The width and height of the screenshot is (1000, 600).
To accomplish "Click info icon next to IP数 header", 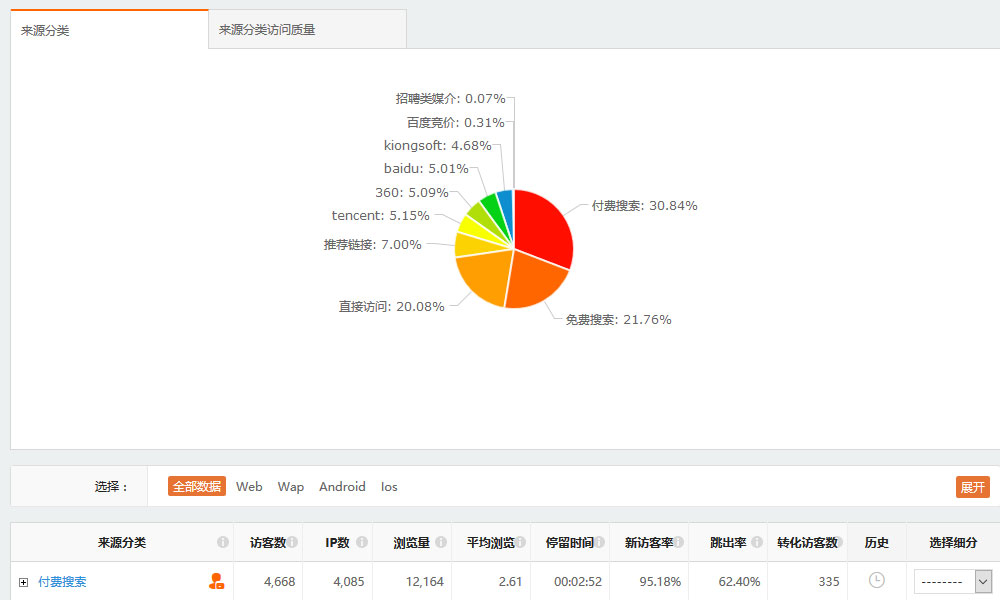I will (362, 542).
